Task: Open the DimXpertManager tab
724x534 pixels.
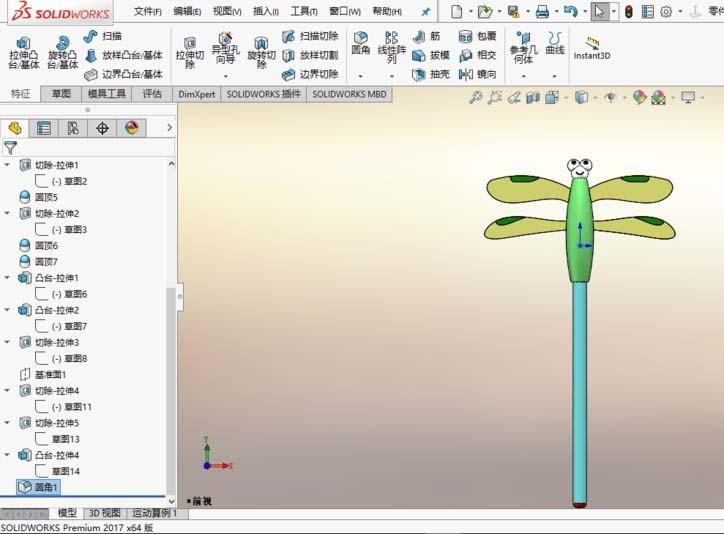Action: pos(102,128)
